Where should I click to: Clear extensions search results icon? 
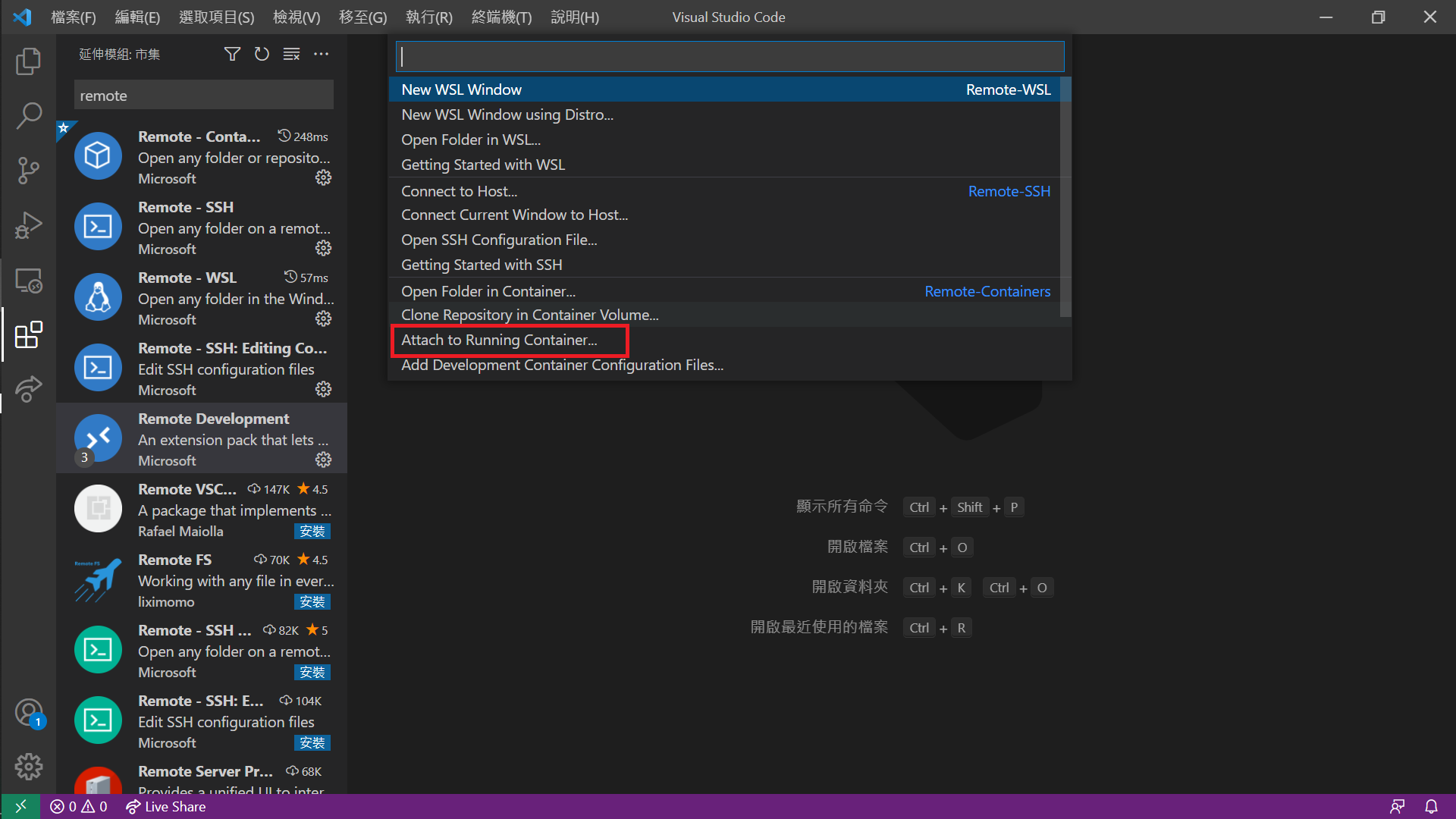coord(291,54)
